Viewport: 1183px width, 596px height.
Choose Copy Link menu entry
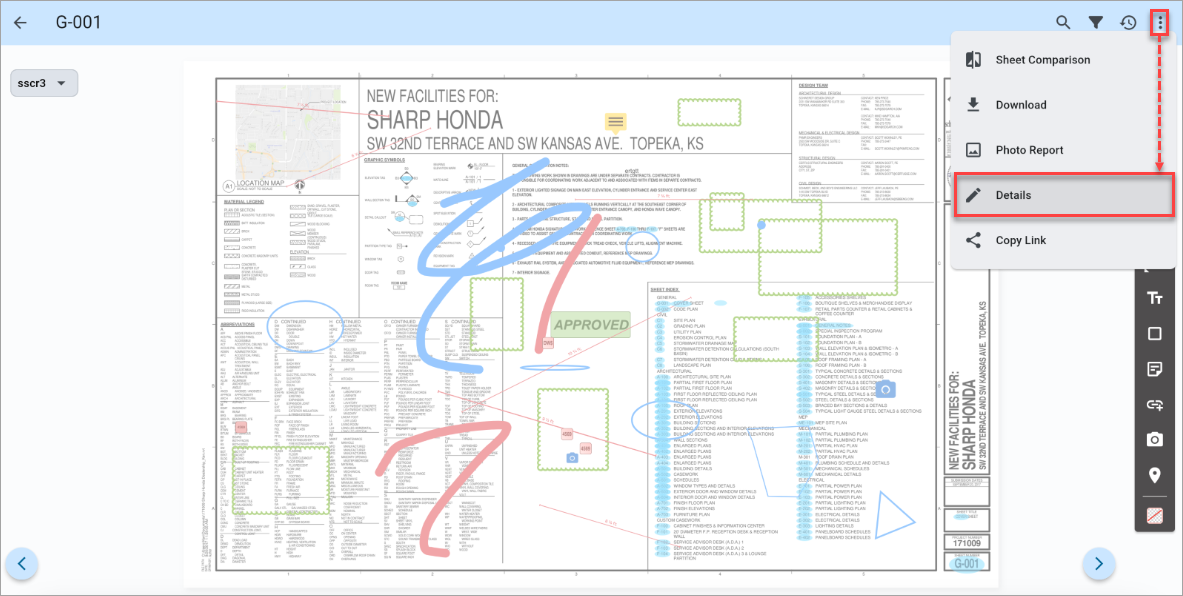click(x=1063, y=240)
